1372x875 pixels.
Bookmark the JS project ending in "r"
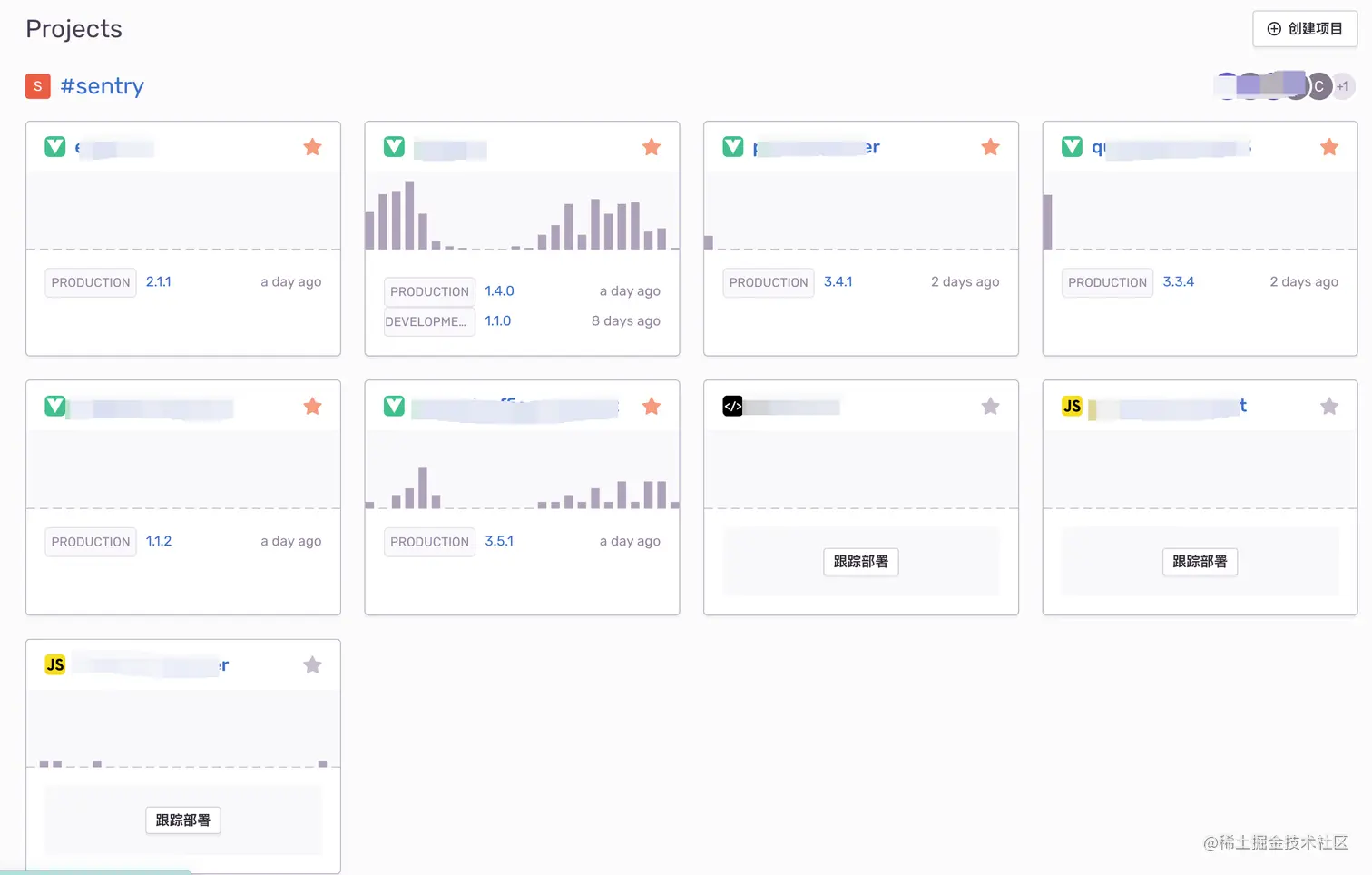coord(312,664)
